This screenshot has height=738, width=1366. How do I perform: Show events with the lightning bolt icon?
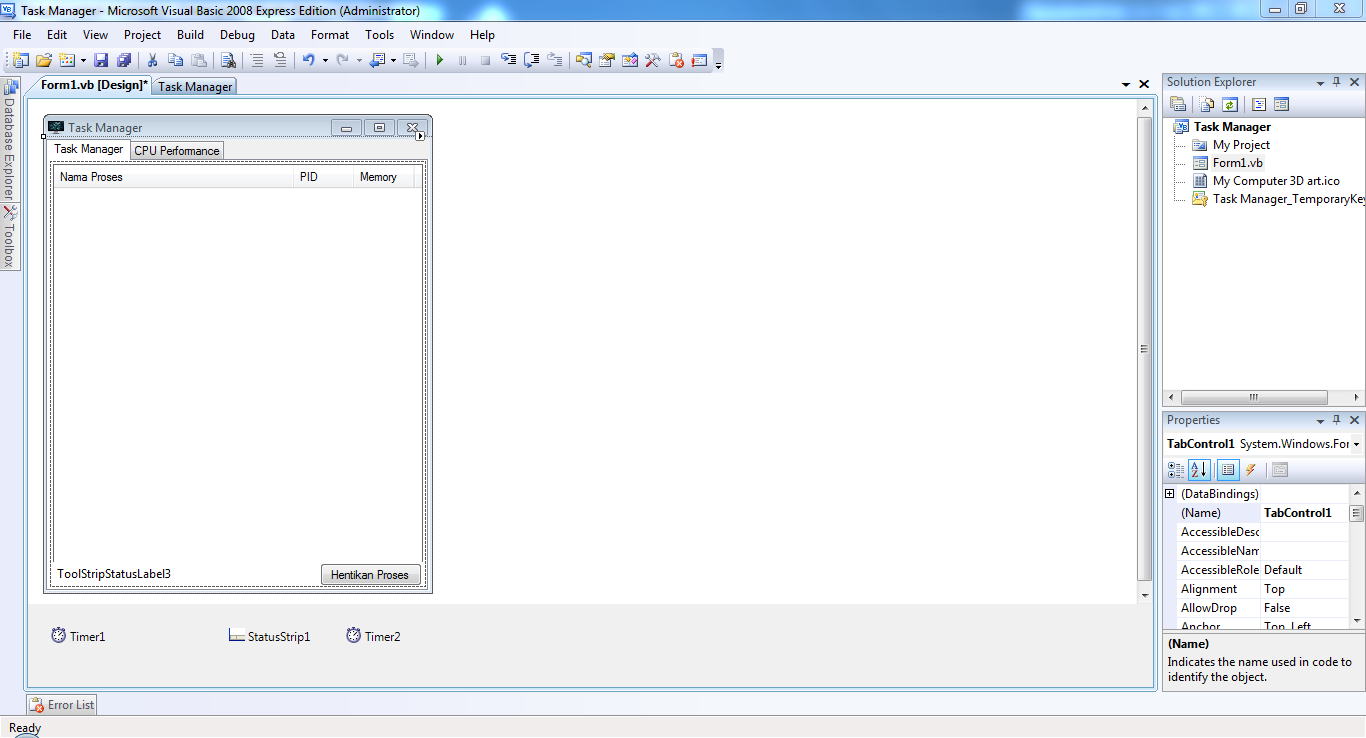tap(1250, 470)
